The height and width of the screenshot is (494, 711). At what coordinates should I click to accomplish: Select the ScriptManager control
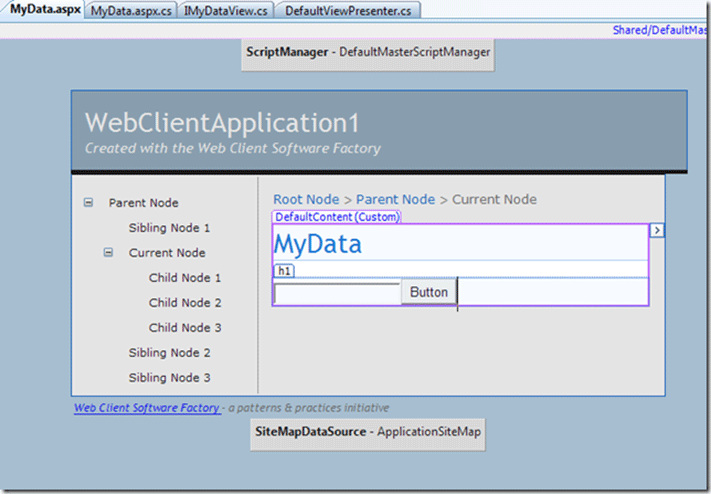pyautogui.click(x=368, y=52)
